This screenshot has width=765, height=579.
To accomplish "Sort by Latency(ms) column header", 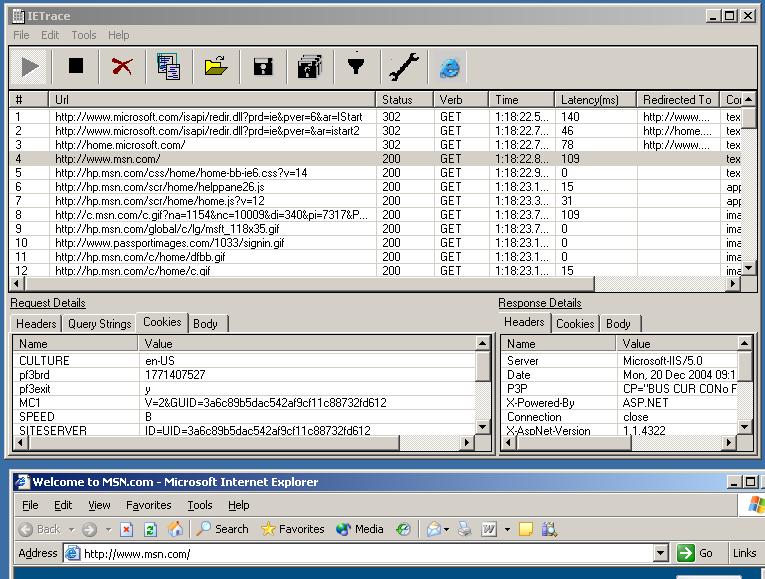I will (x=595, y=100).
